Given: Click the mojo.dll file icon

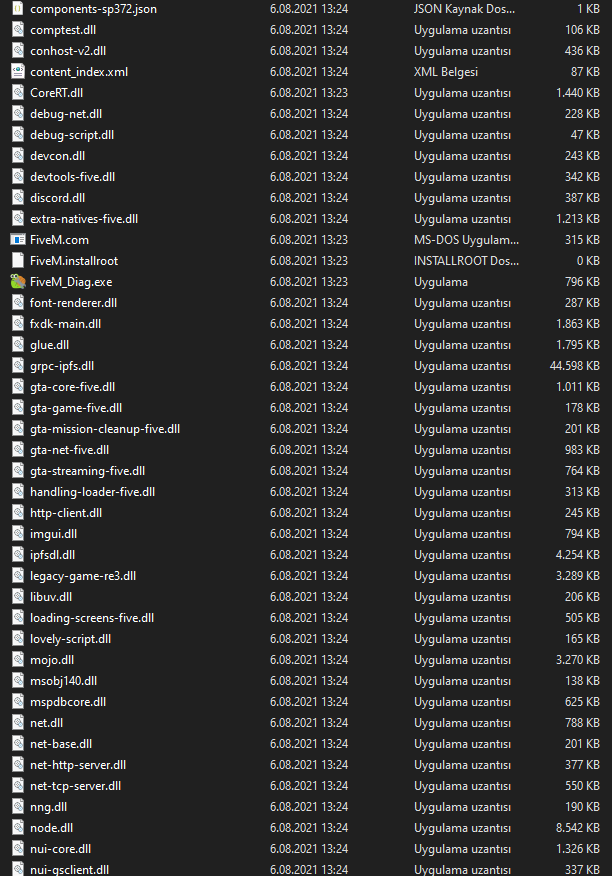Looking at the screenshot, I should (18, 660).
